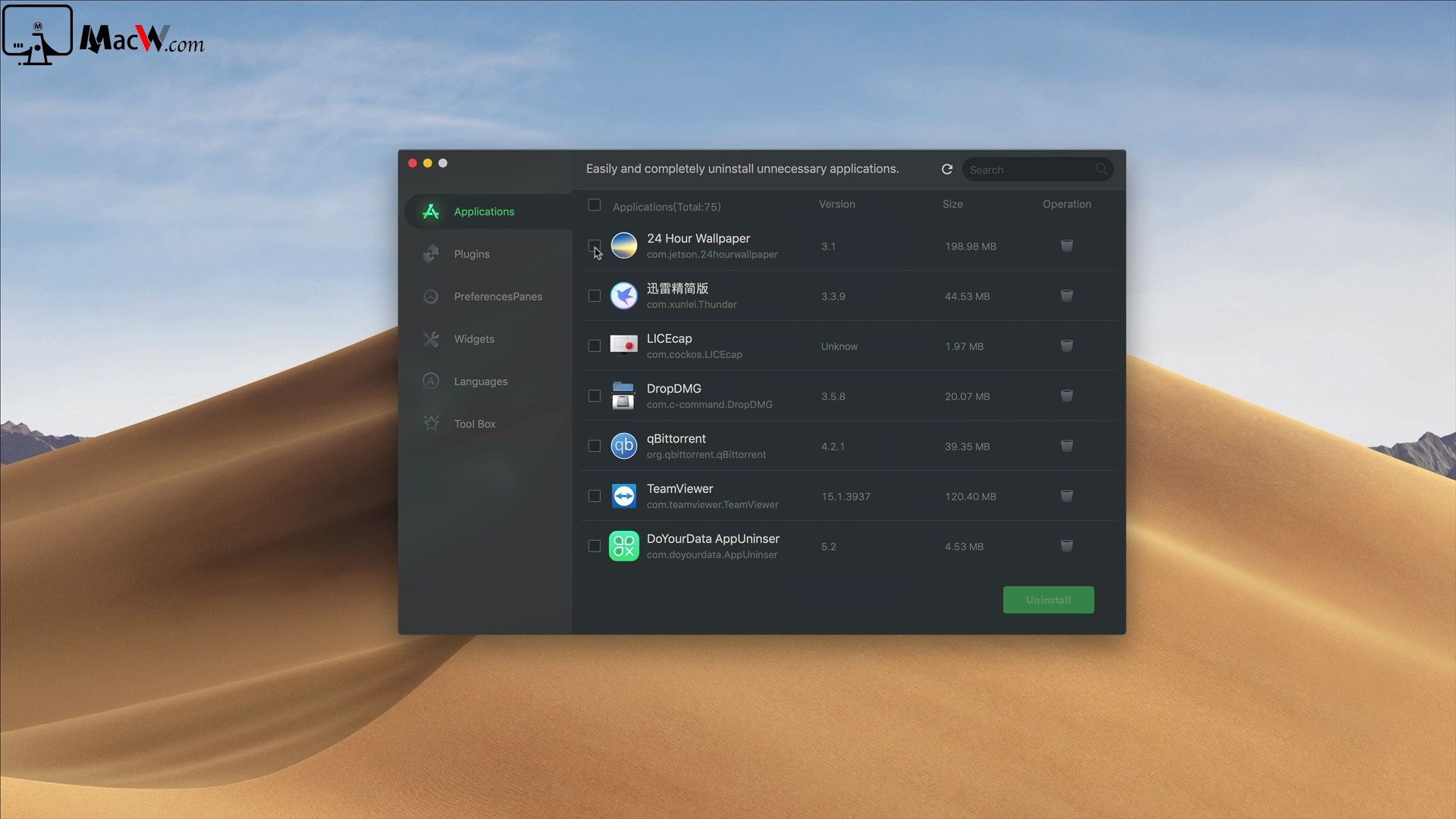Screen dimensions: 1456x819
Task: Click the 39.35 MB size value
Action: pyautogui.click(x=967, y=447)
